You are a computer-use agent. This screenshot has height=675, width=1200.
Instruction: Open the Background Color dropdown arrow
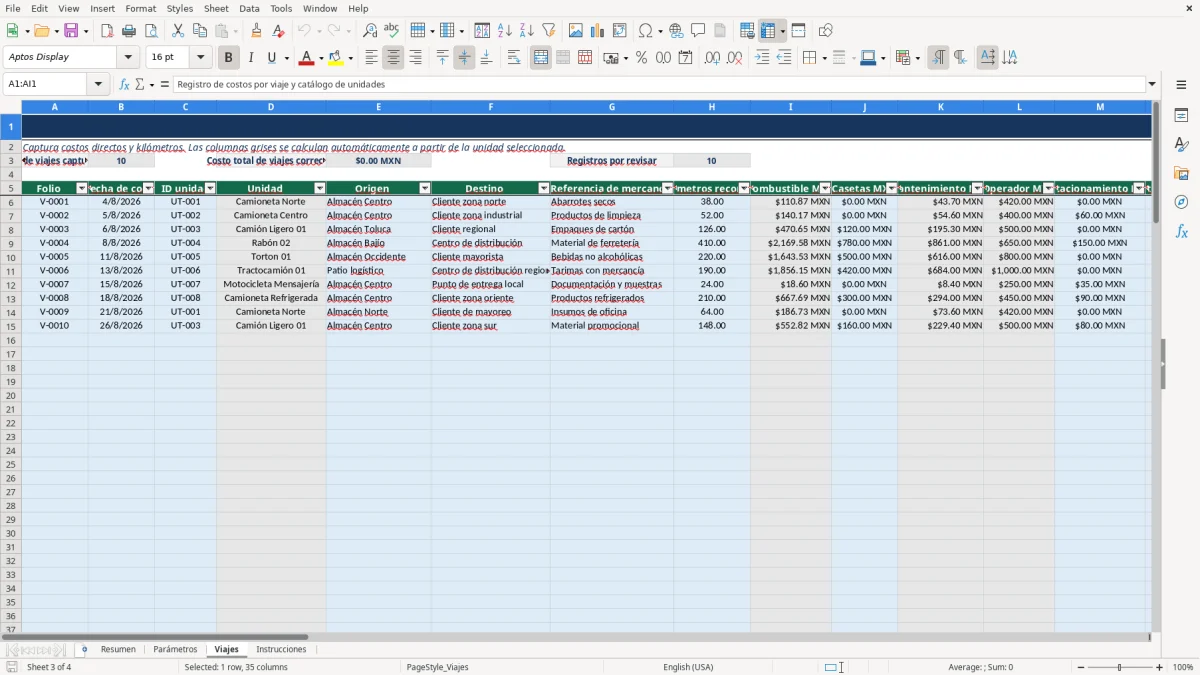point(350,58)
